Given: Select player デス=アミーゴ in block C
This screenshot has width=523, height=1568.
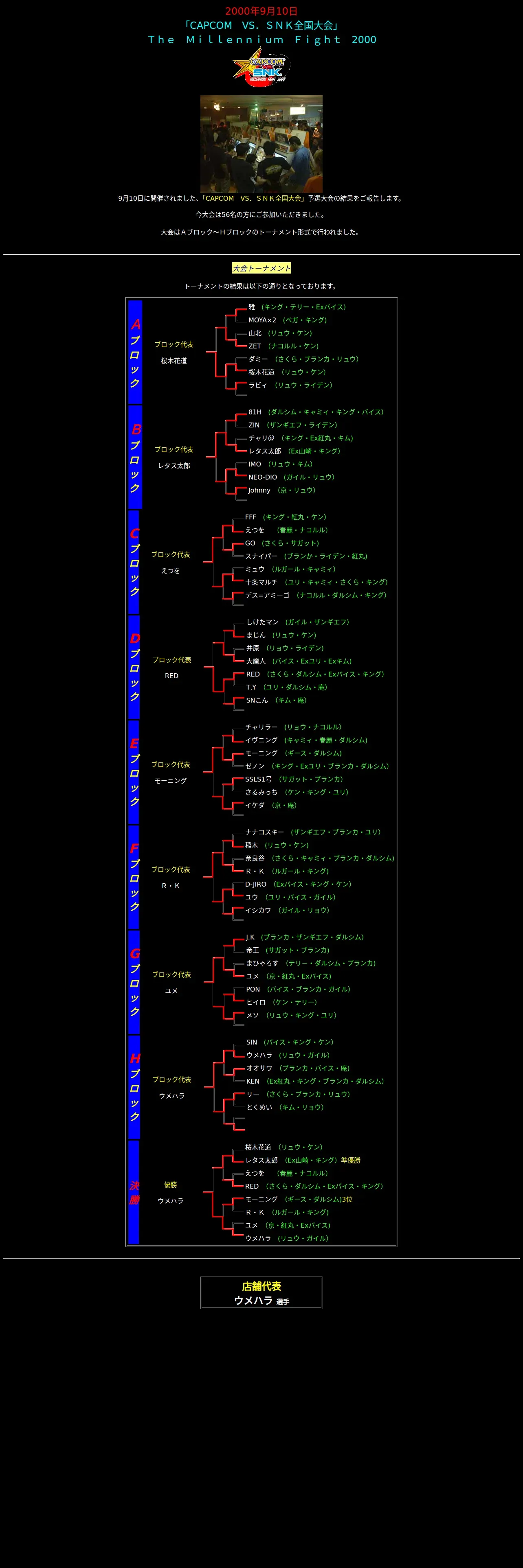Looking at the screenshot, I should [x=267, y=595].
